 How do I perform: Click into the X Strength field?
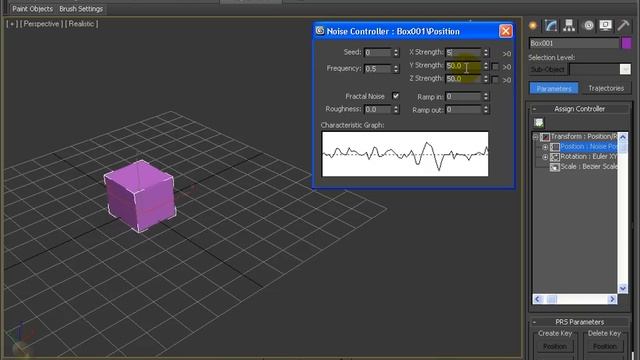tap(464, 52)
